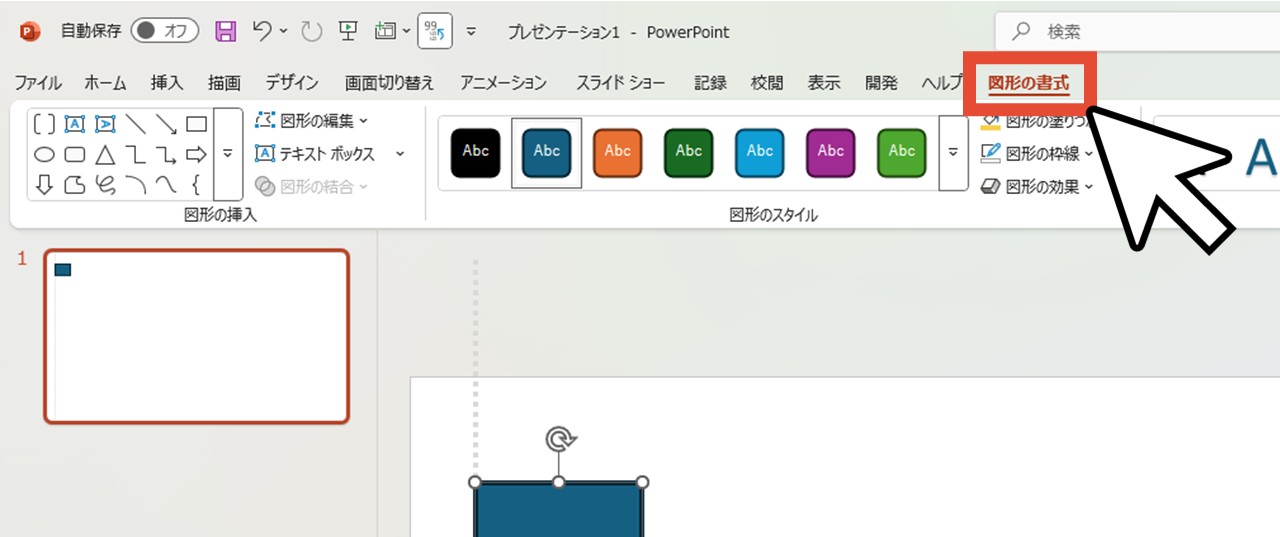Click the テキスト ボックス button
Screen dimensions: 1280x537
[316, 154]
